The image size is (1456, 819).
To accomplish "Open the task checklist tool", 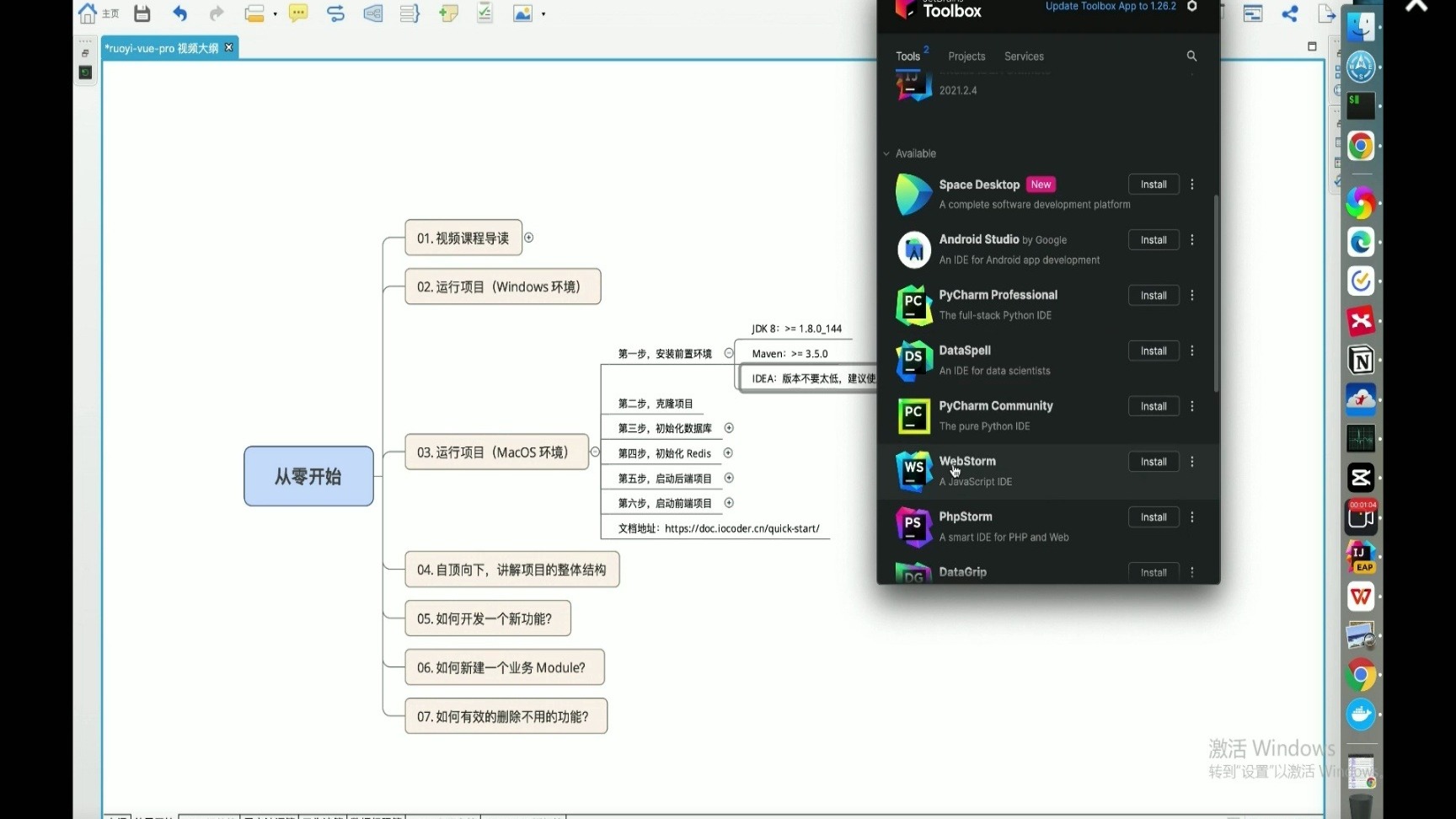I will coord(484,13).
